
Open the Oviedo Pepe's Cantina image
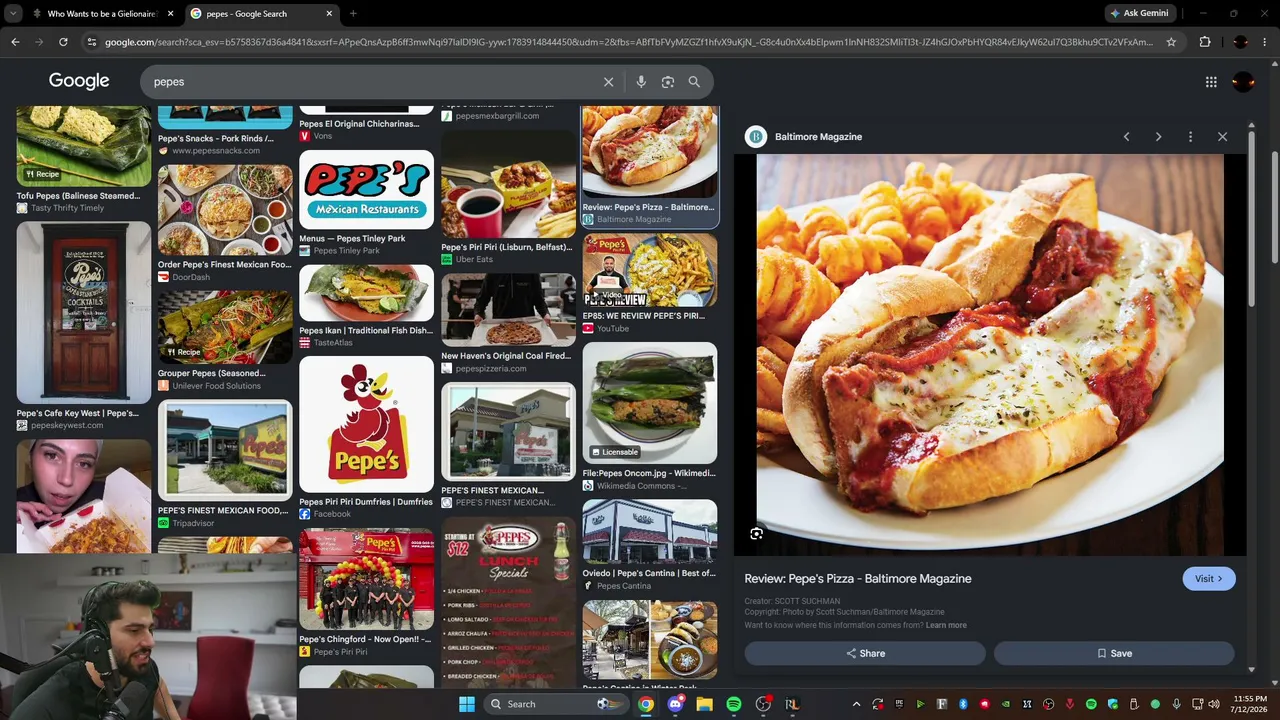(x=650, y=533)
